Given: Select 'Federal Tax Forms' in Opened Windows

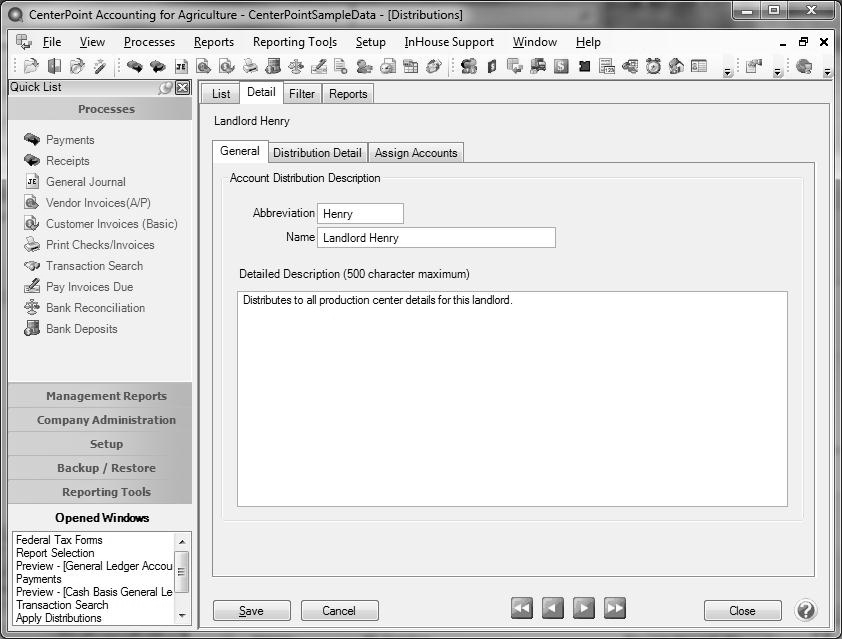Looking at the screenshot, I should pos(59,540).
